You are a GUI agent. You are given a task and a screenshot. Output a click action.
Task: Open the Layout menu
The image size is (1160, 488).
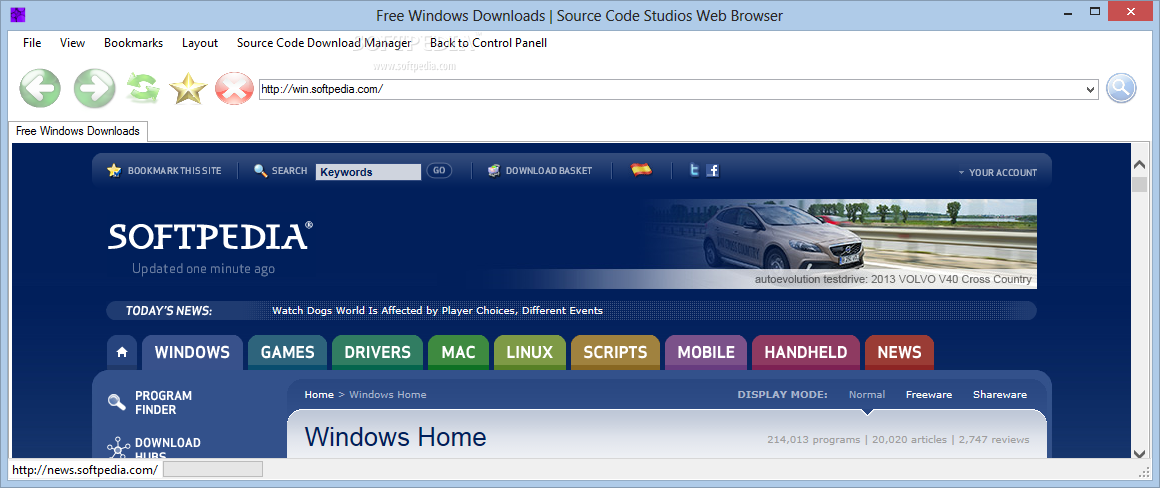coord(200,43)
